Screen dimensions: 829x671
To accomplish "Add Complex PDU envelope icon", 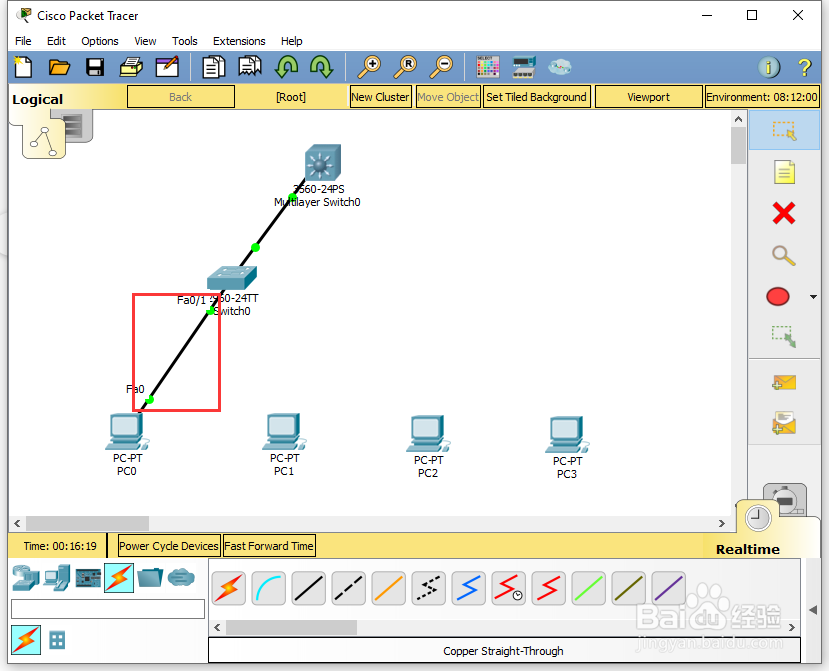I will click(784, 423).
